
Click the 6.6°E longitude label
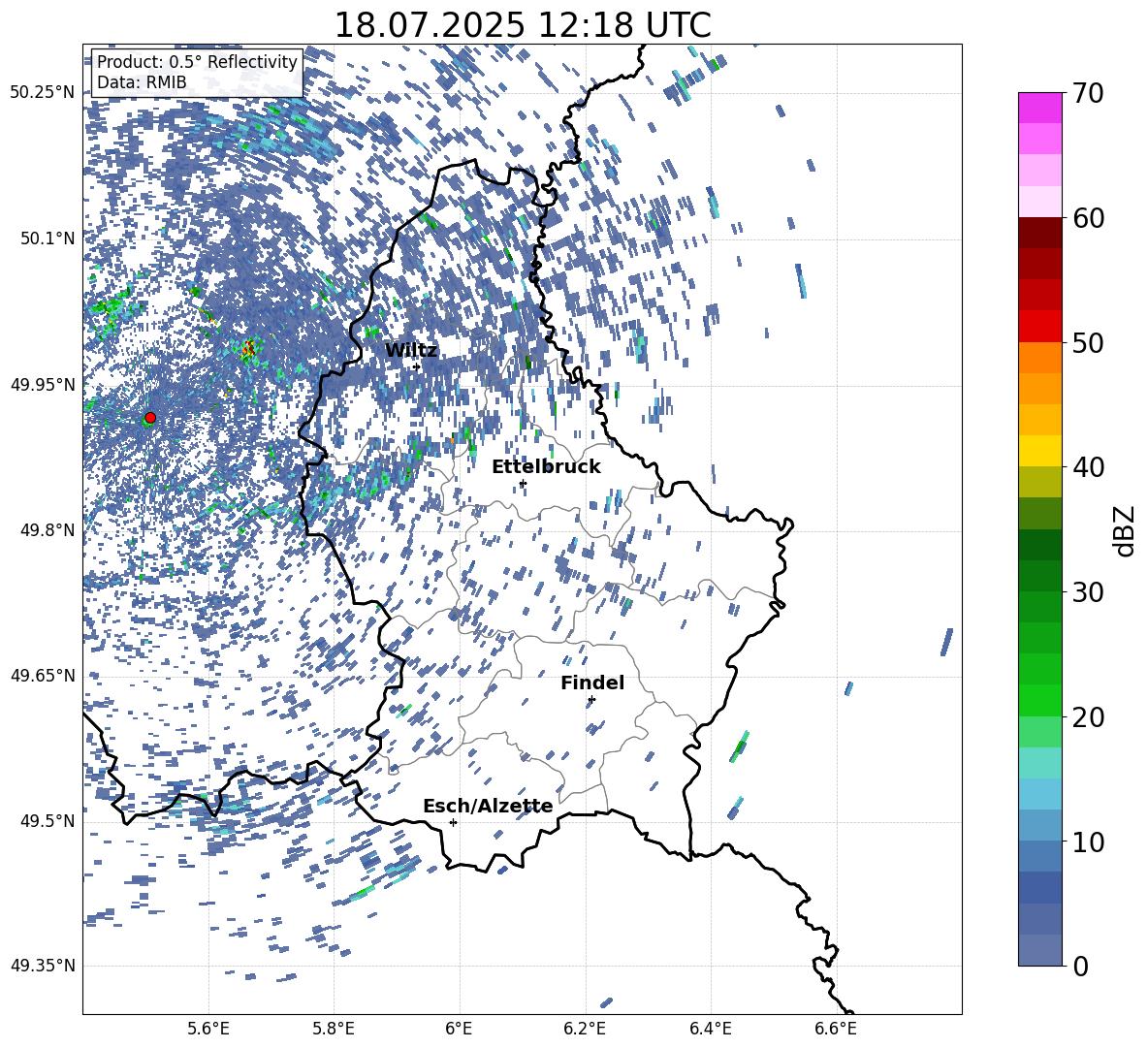(836, 1029)
